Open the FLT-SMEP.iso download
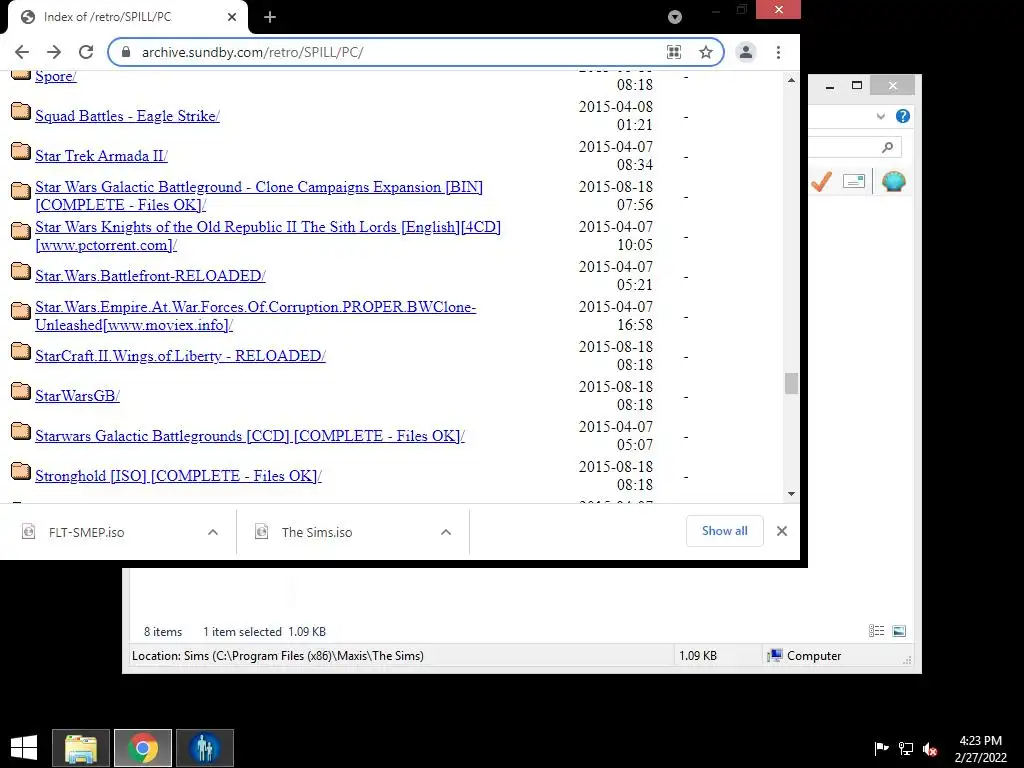The width and height of the screenshot is (1024, 768). click(x=86, y=532)
